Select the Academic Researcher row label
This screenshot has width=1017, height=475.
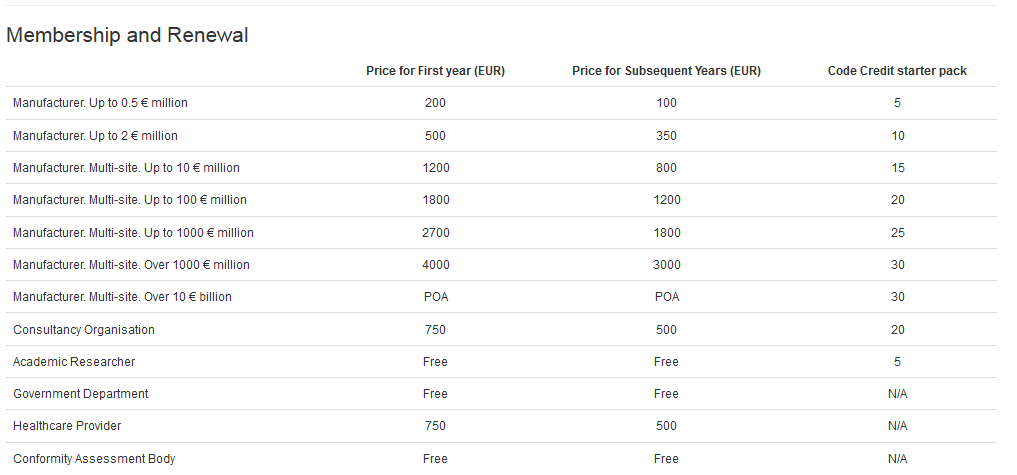point(74,362)
